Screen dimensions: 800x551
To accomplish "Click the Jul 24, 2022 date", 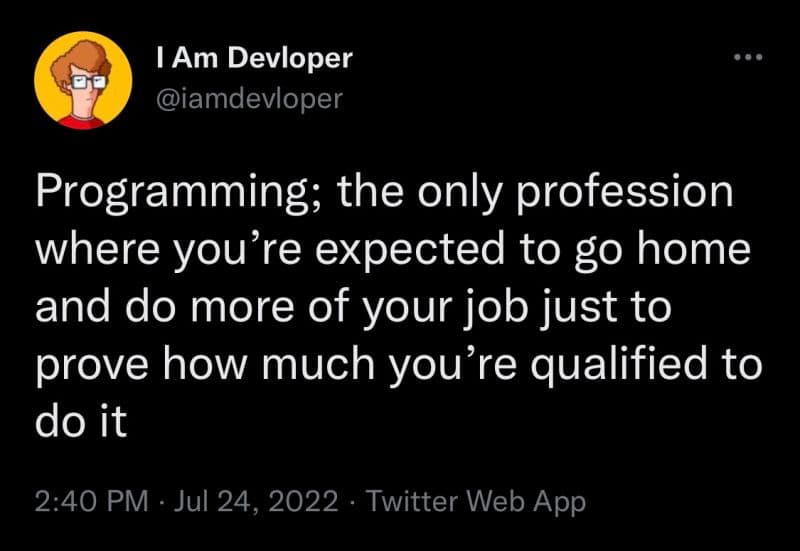I will [256, 500].
